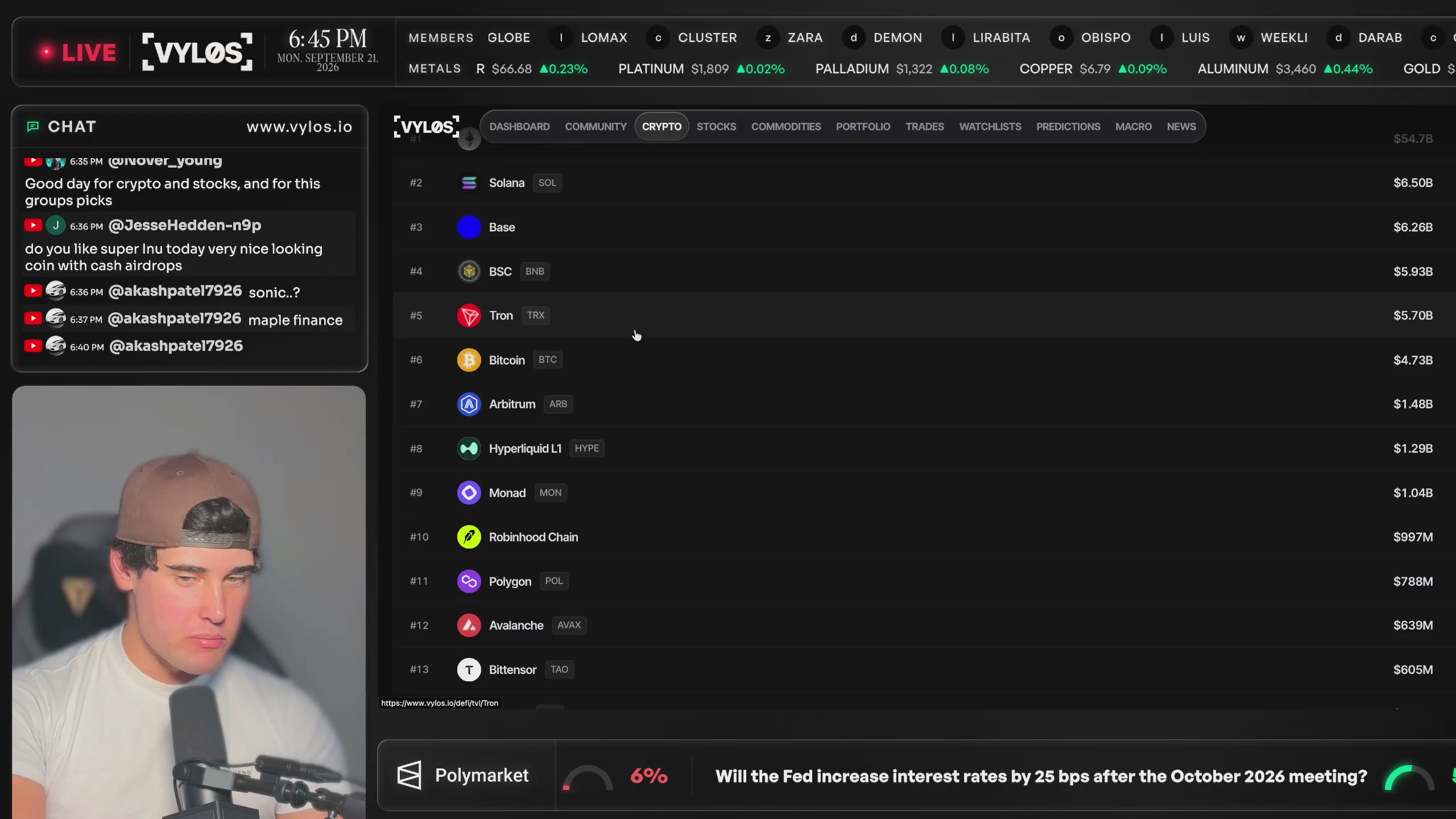Click the BSC chain logo icon
Viewport: 1456px width, 819px height.
click(469, 271)
